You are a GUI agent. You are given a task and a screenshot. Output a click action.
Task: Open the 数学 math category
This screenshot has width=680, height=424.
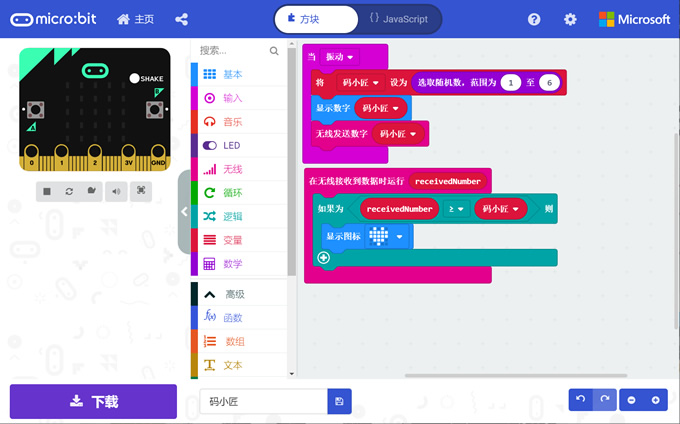pyautogui.click(x=239, y=264)
